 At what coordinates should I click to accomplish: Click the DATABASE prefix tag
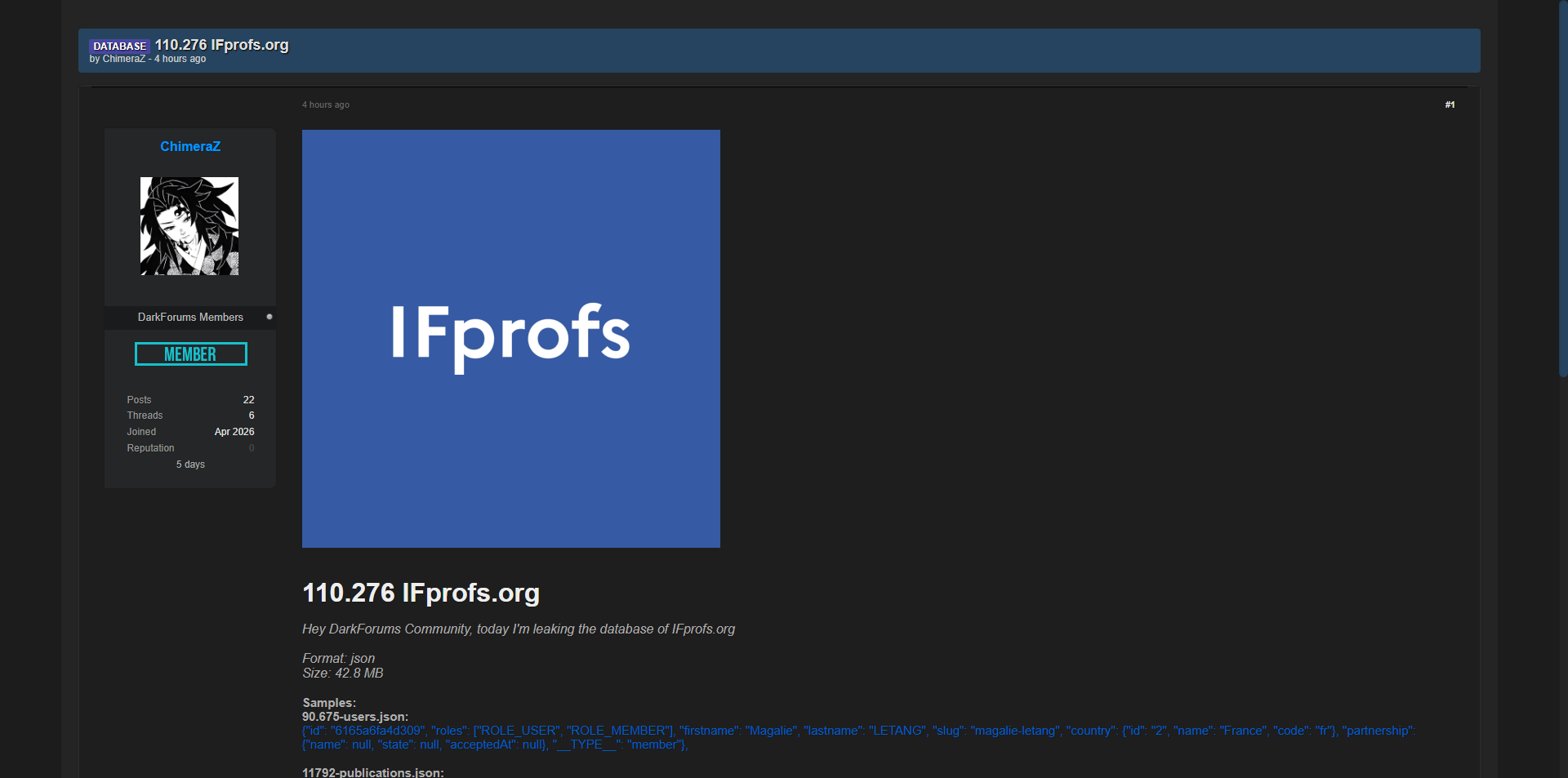tap(119, 46)
